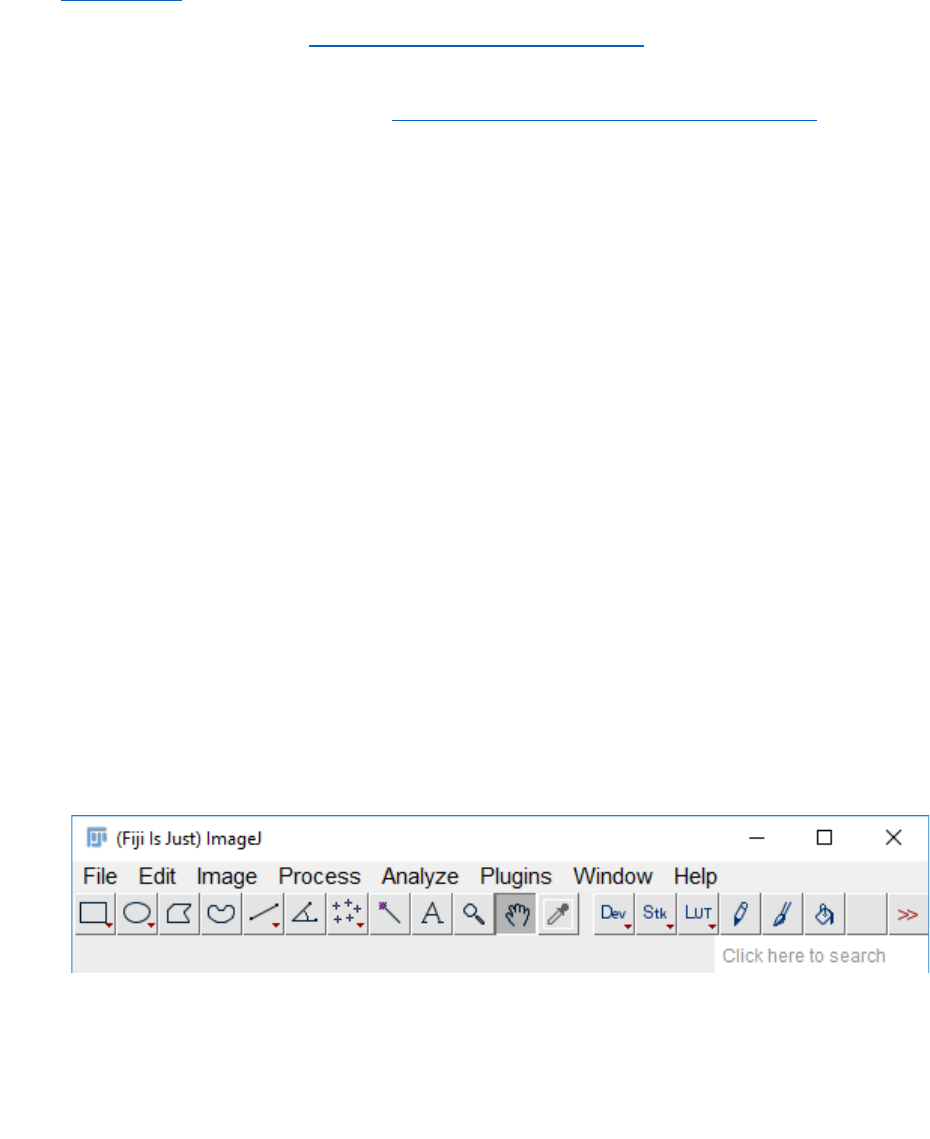Open the Window menu
This screenshot has width=930, height=1139.
tap(613, 876)
